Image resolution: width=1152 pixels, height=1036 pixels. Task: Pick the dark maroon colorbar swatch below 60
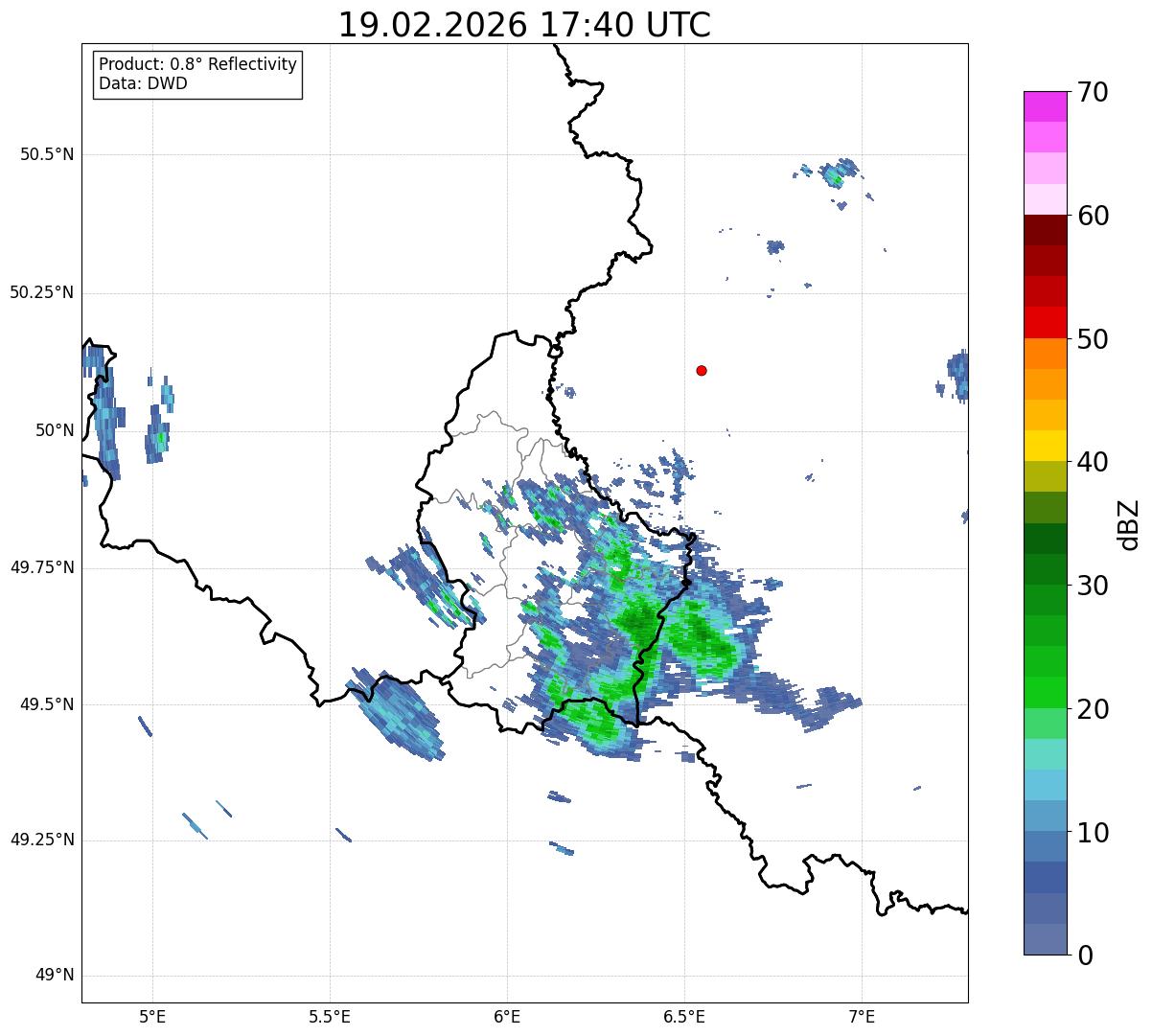(1045, 230)
